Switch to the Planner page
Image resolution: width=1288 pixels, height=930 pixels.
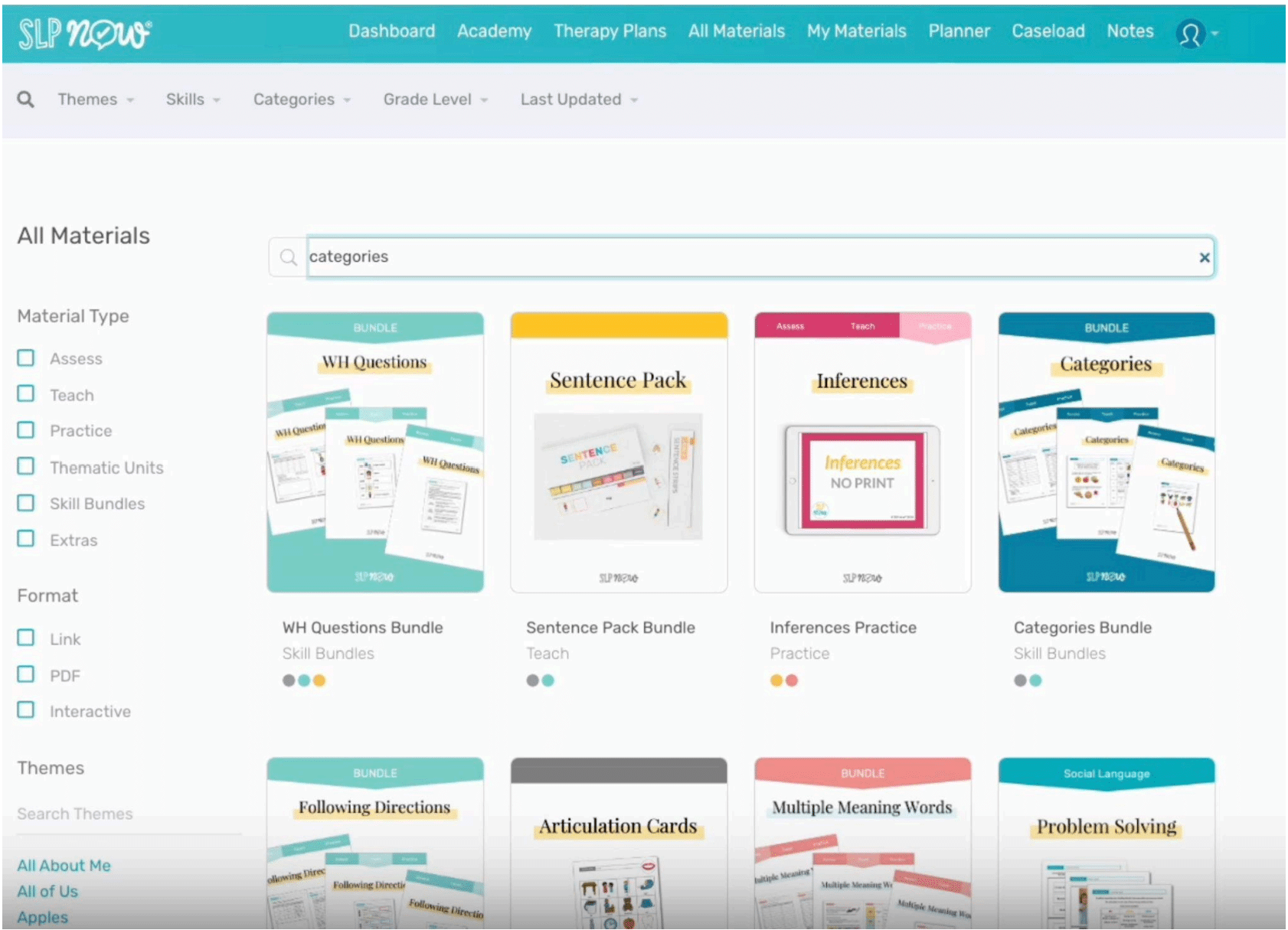(x=959, y=31)
